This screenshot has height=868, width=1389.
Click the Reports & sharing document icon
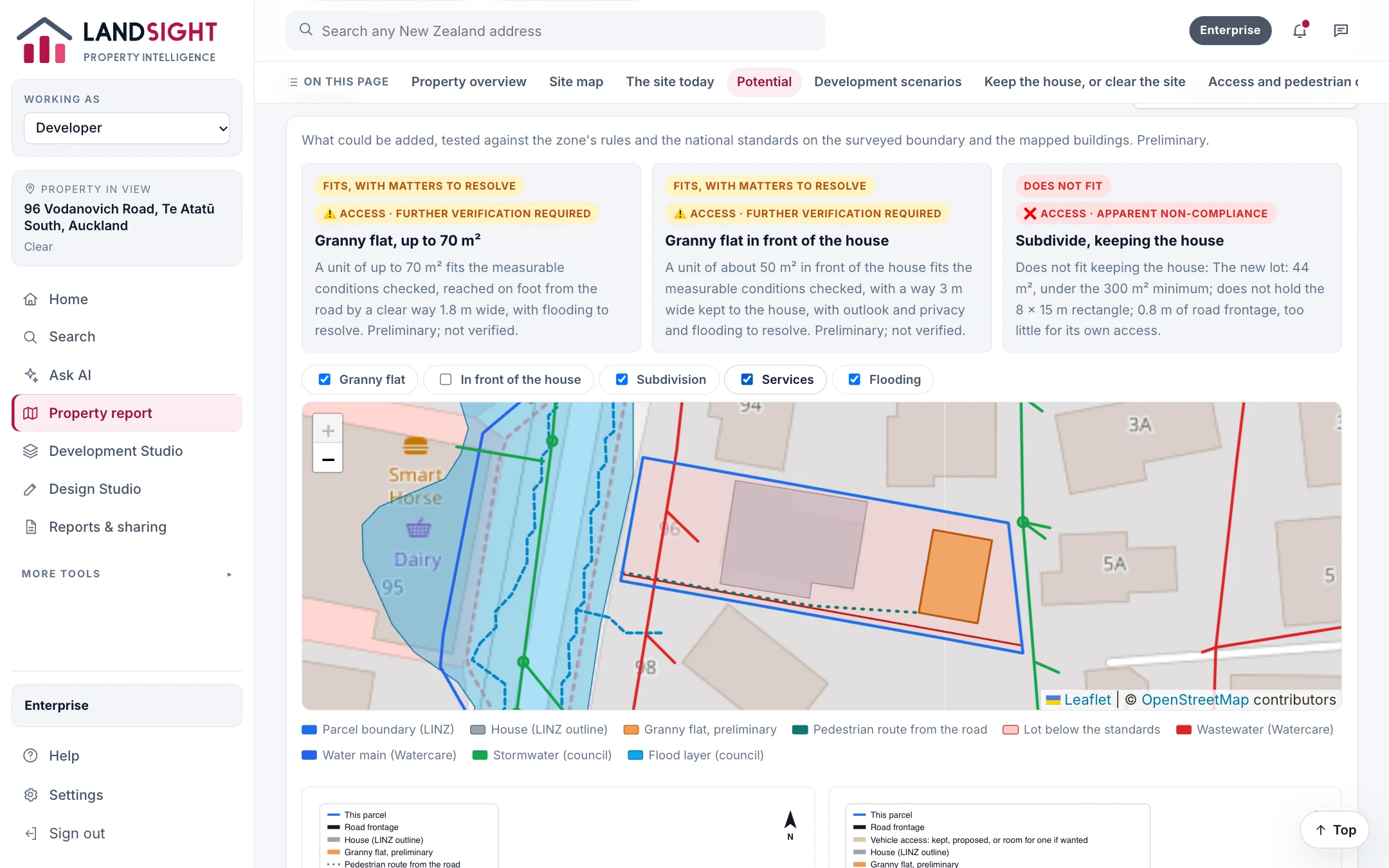coord(30,527)
